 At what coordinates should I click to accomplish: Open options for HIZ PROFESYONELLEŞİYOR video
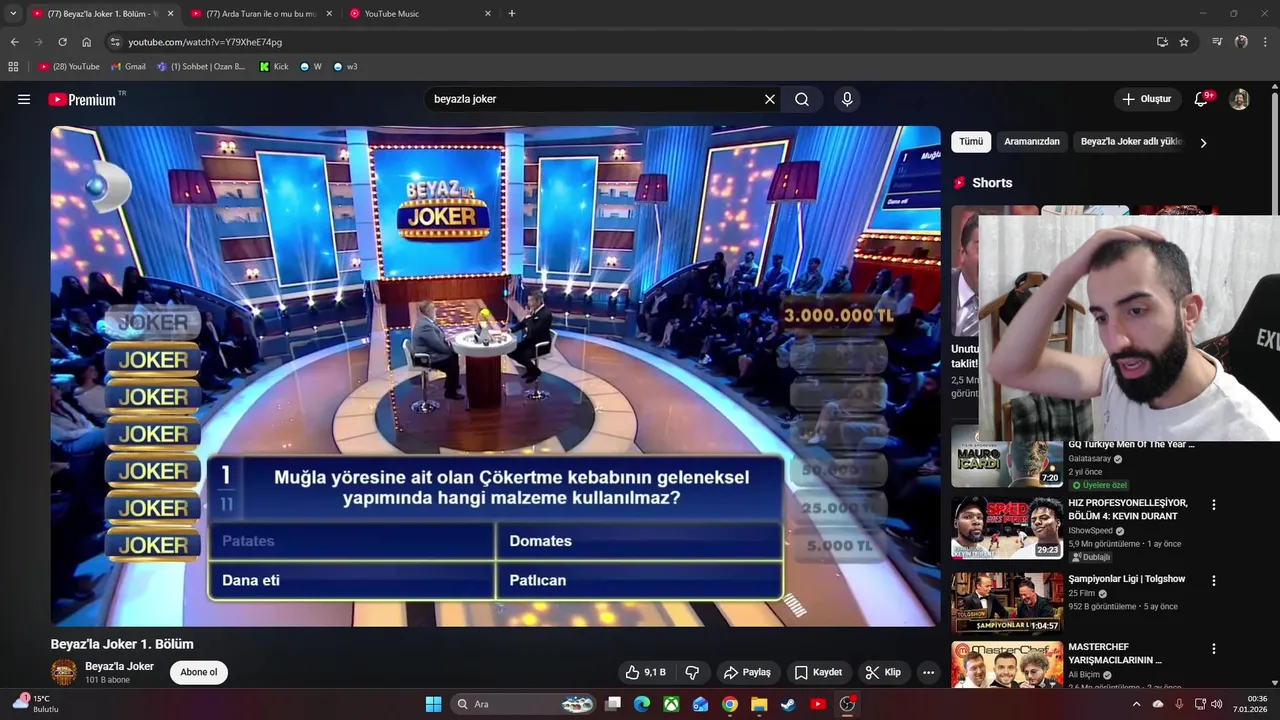pos(1214,505)
